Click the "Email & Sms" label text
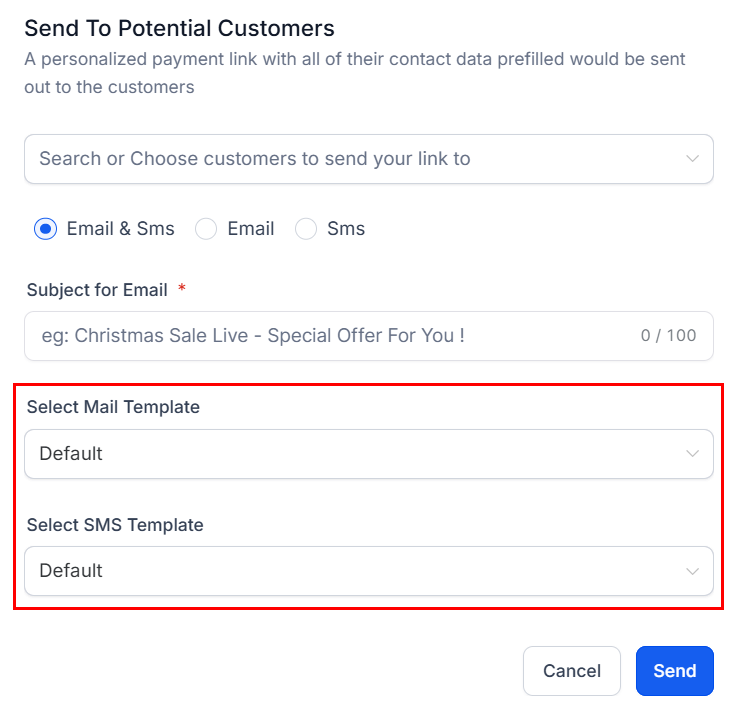The width and height of the screenshot is (739, 707). [120, 229]
